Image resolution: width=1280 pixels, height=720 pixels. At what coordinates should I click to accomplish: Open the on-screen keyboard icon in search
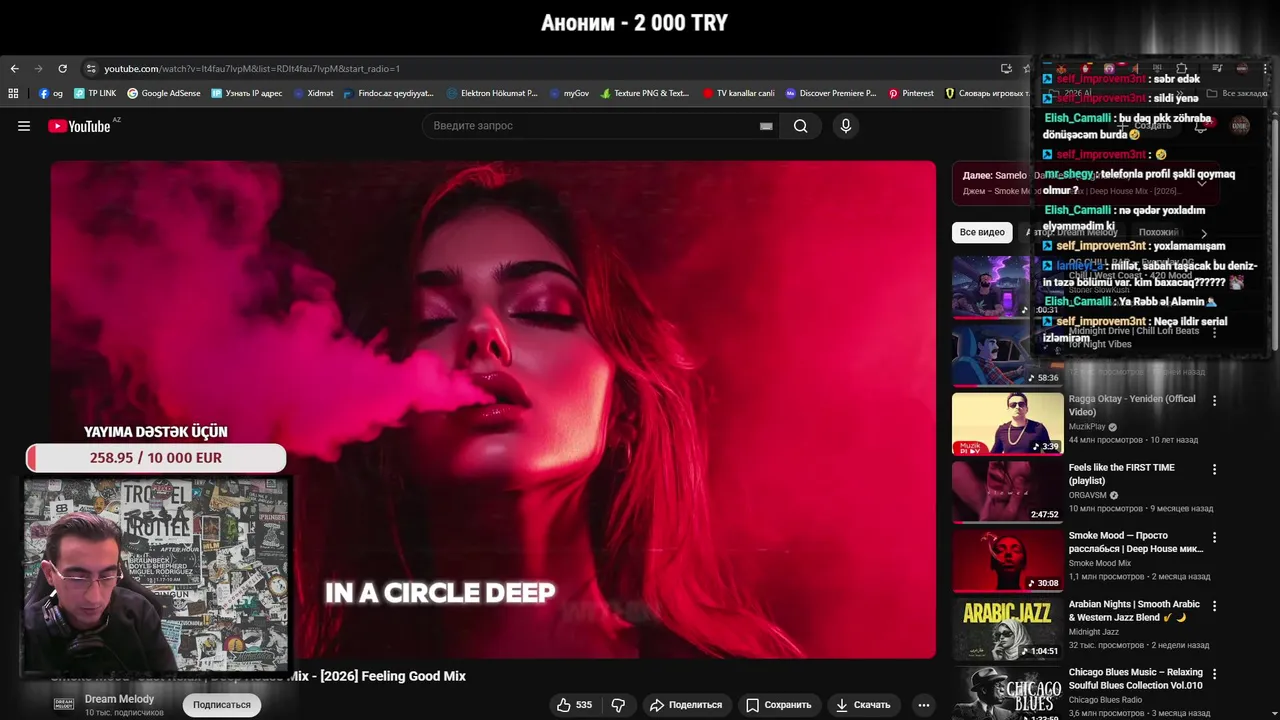click(x=766, y=126)
